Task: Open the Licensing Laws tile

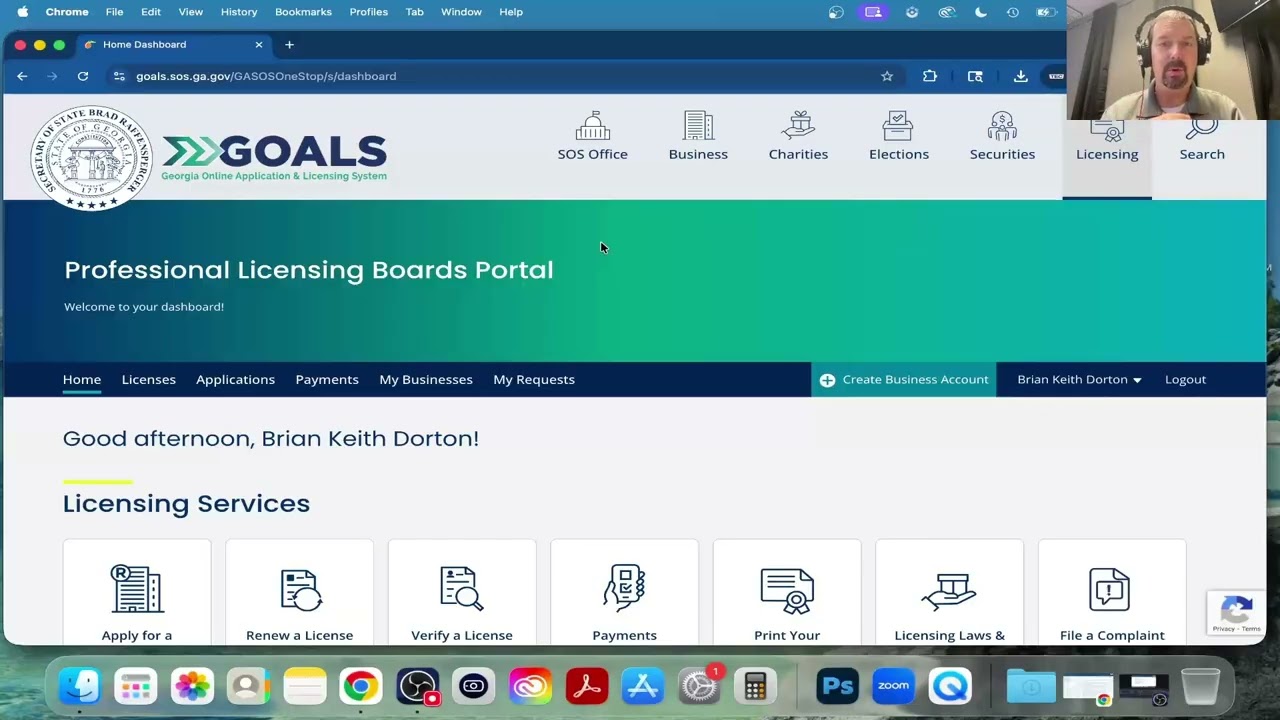Action: point(949,592)
